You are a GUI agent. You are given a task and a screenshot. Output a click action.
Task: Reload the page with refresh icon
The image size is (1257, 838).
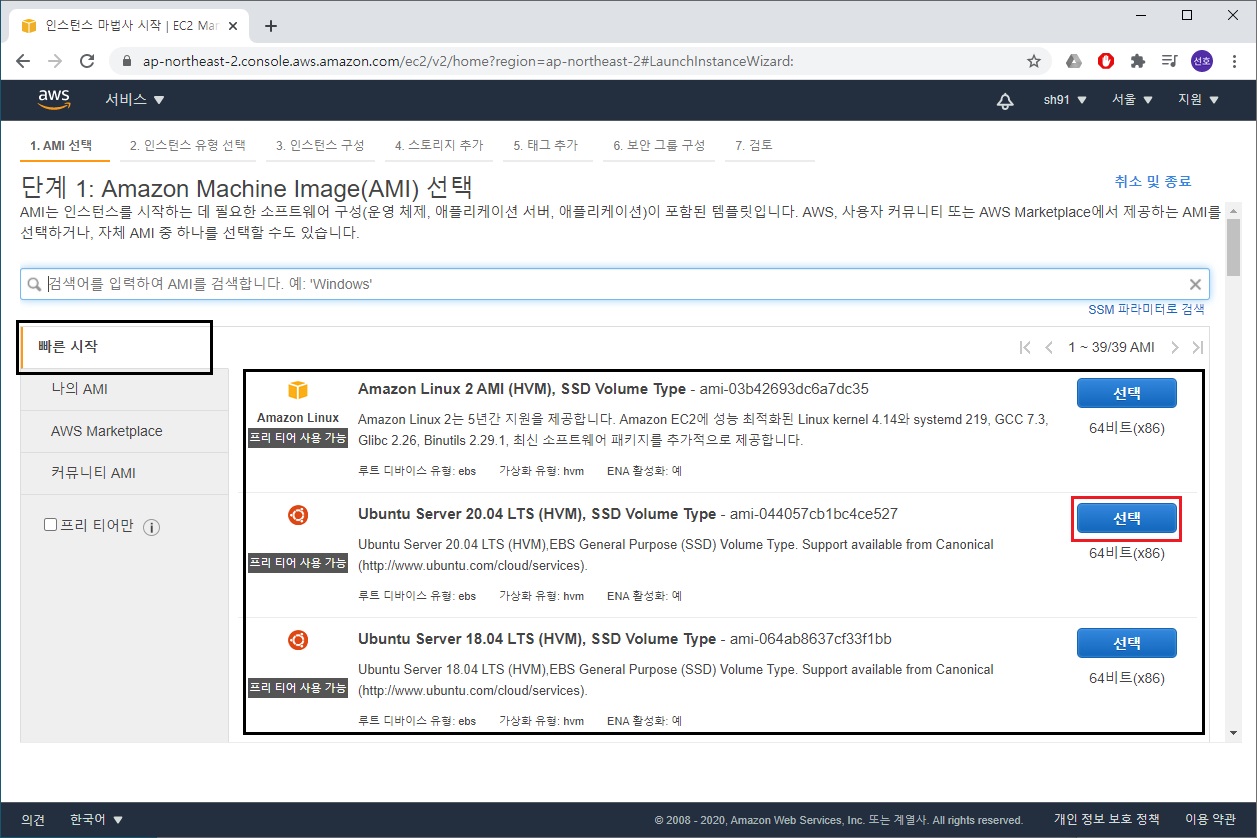tap(87, 61)
